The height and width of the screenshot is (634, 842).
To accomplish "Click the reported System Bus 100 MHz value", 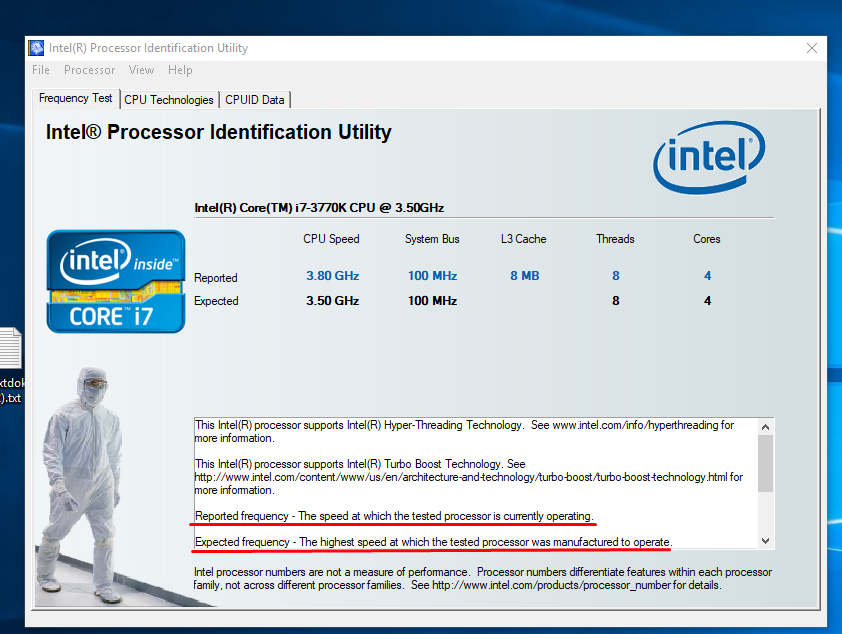I will 432,276.
